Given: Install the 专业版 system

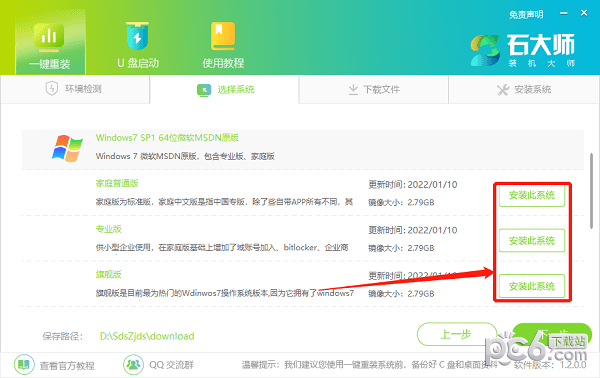Looking at the screenshot, I should [532, 241].
